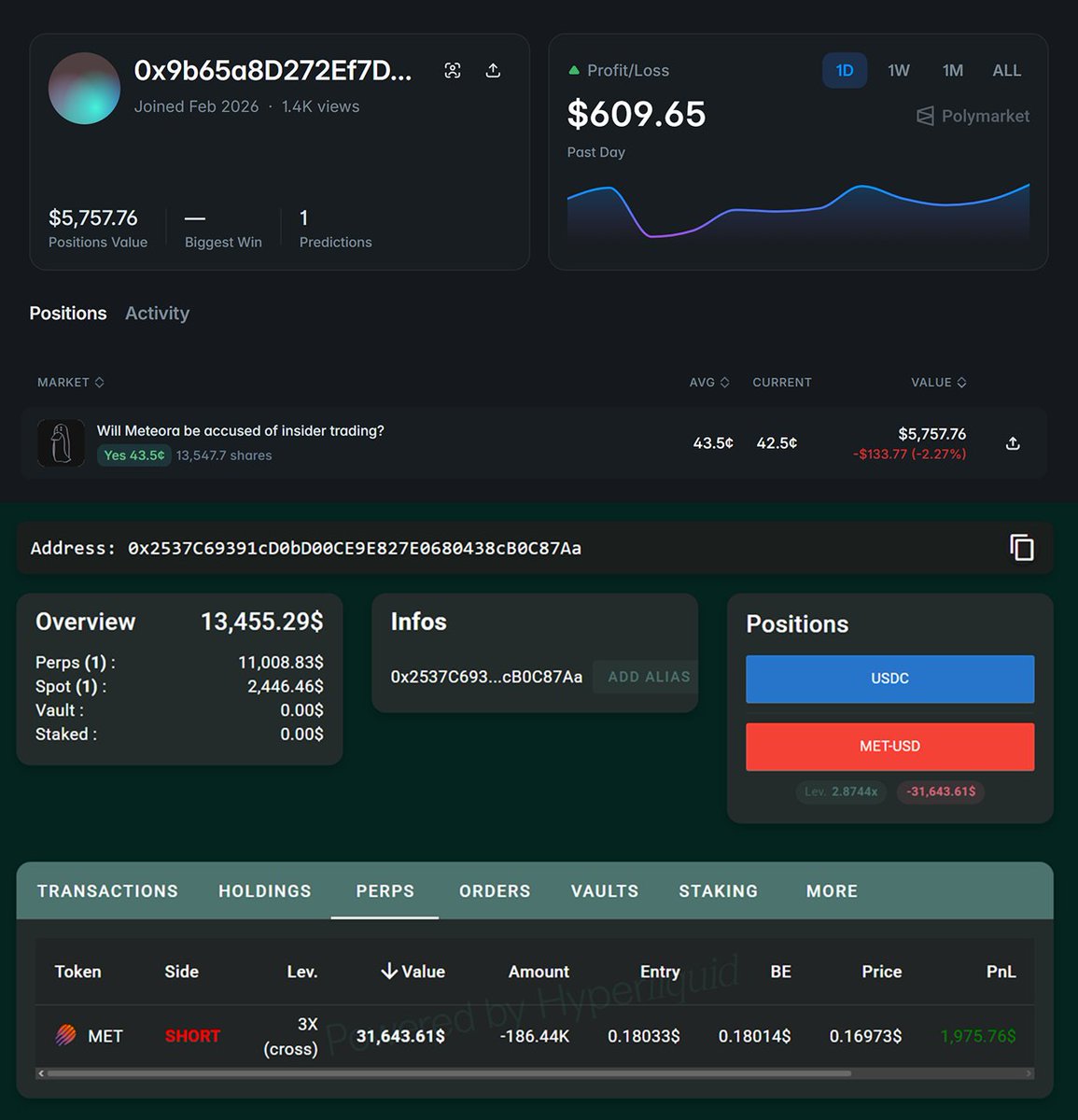This screenshot has width=1078, height=1120.
Task: Copy the address with the clipboard icon
Action: pos(1022,548)
